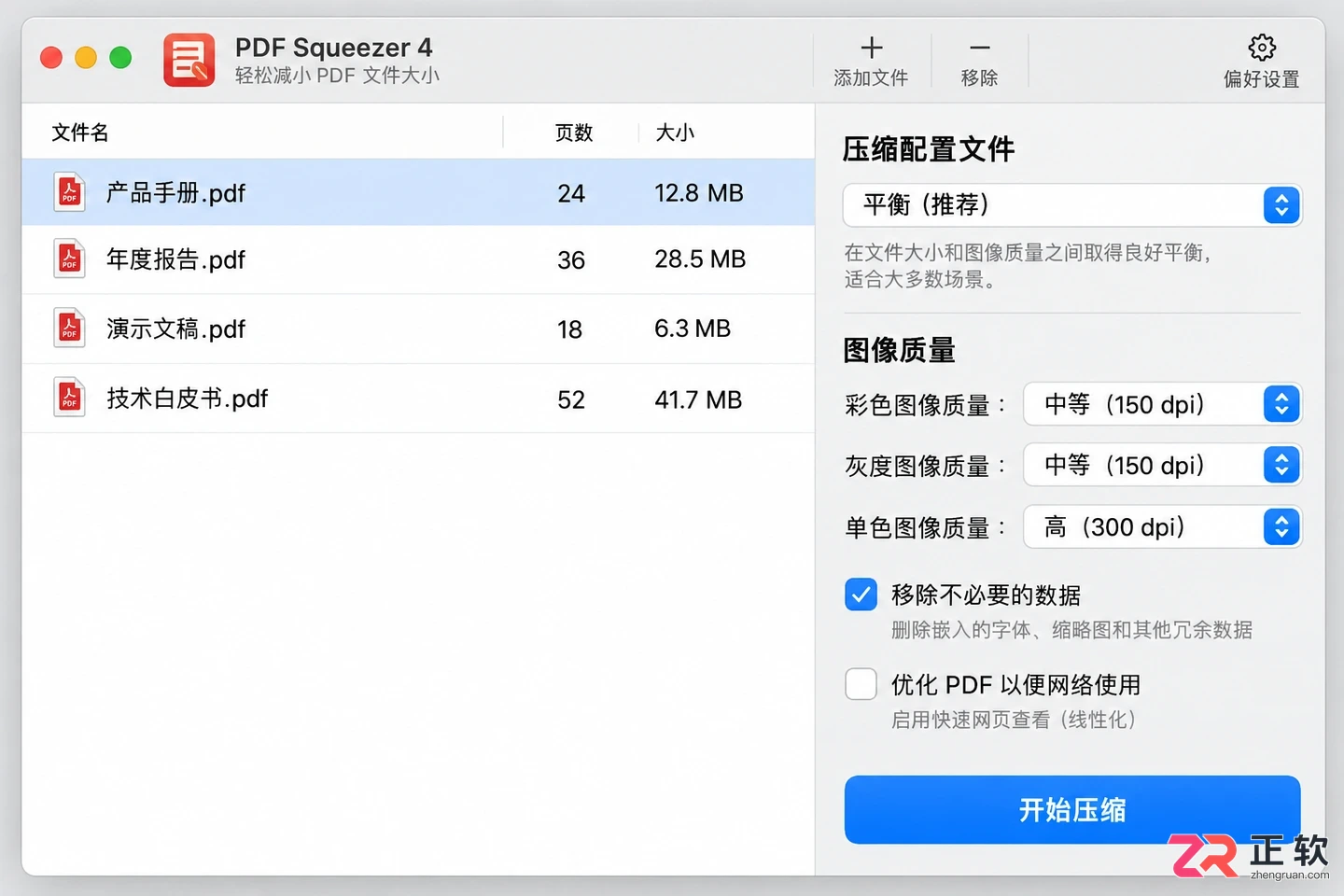Viewport: 1344px width, 896px height.
Task: Open preferences via the gear icon
Action: (x=1262, y=48)
